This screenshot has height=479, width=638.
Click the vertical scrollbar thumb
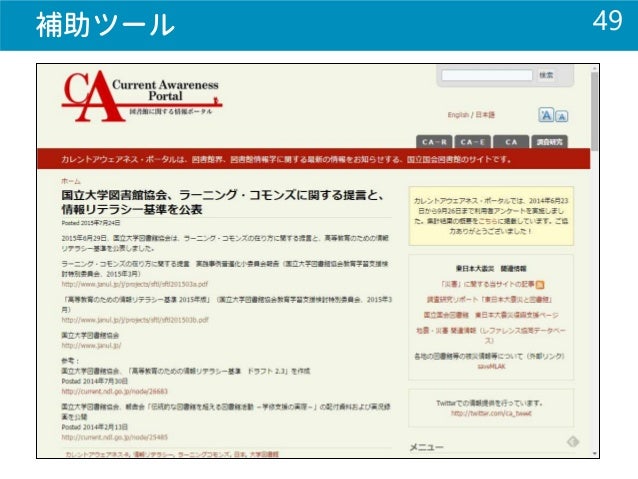point(594,111)
